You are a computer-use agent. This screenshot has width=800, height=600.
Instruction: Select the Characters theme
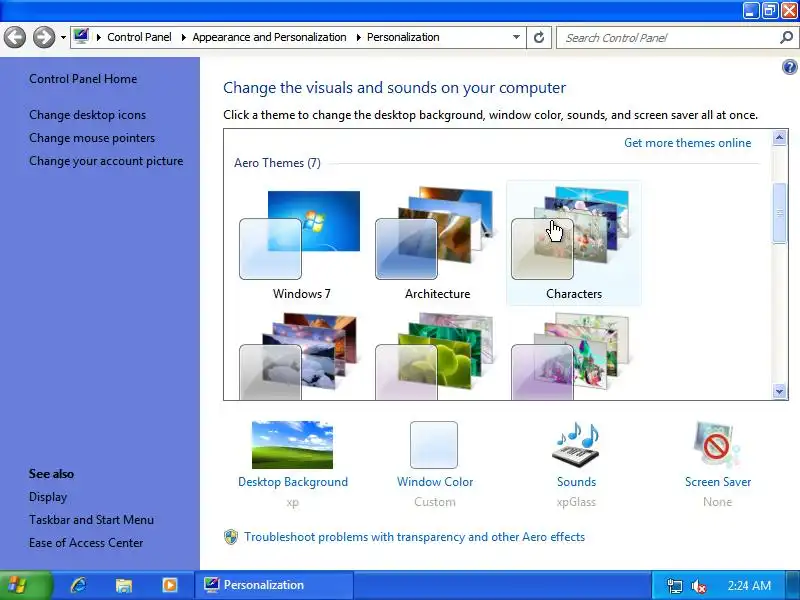click(x=573, y=243)
